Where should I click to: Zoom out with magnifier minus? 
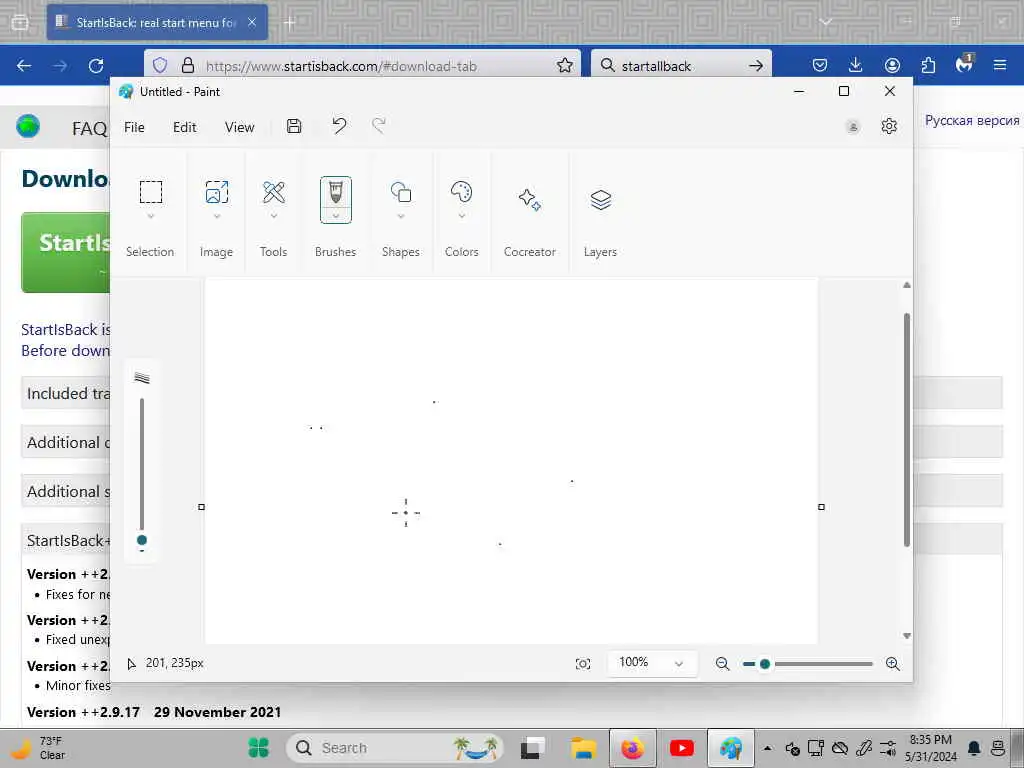[722, 664]
